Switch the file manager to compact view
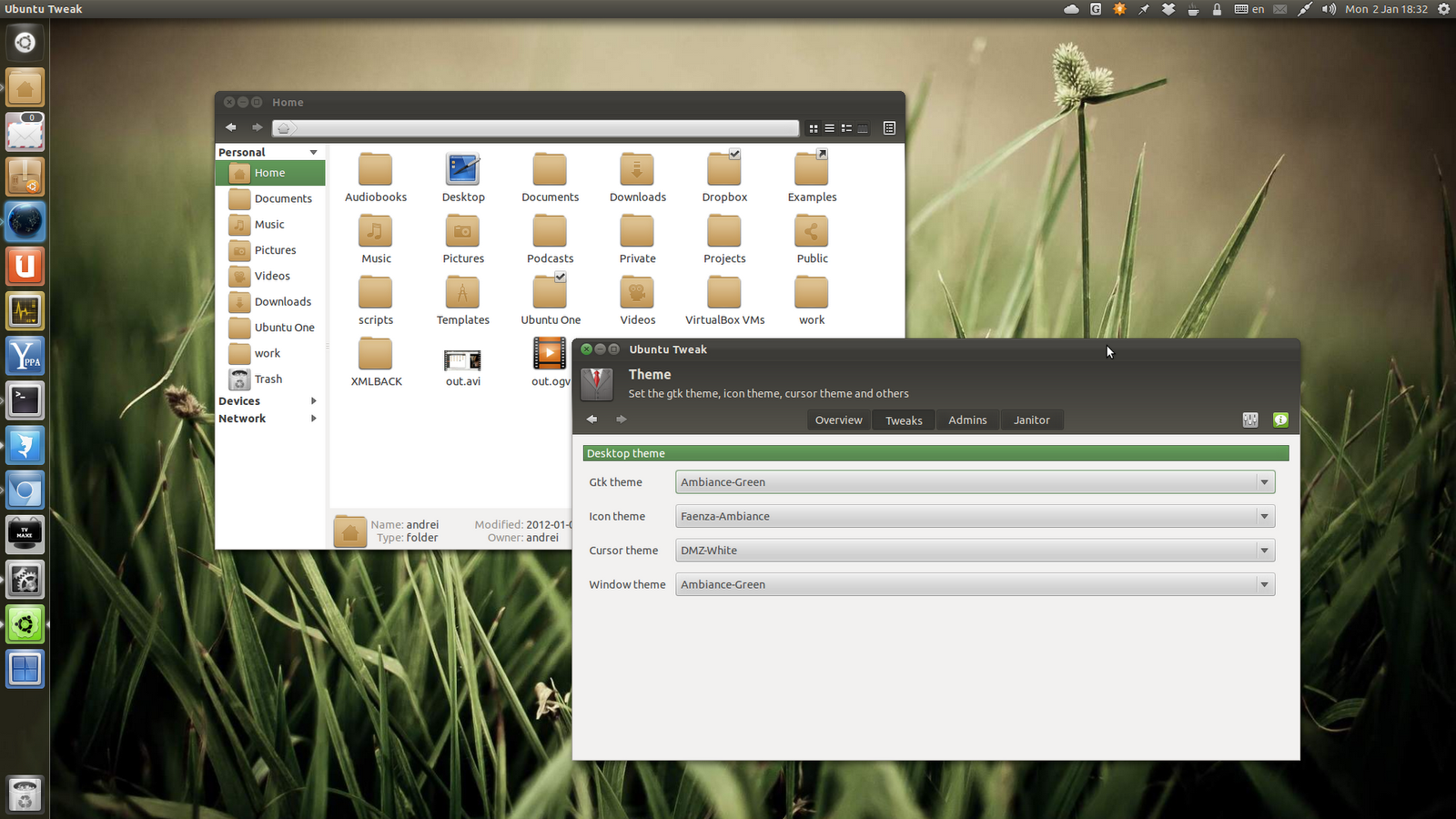Image resolution: width=1456 pixels, height=819 pixels. pyautogui.click(x=845, y=128)
